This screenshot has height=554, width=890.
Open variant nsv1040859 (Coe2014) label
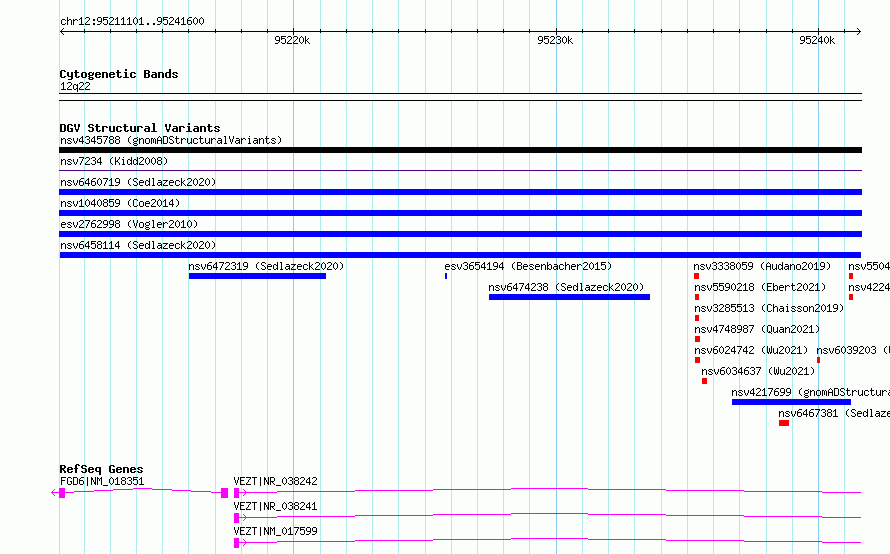coord(120,203)
